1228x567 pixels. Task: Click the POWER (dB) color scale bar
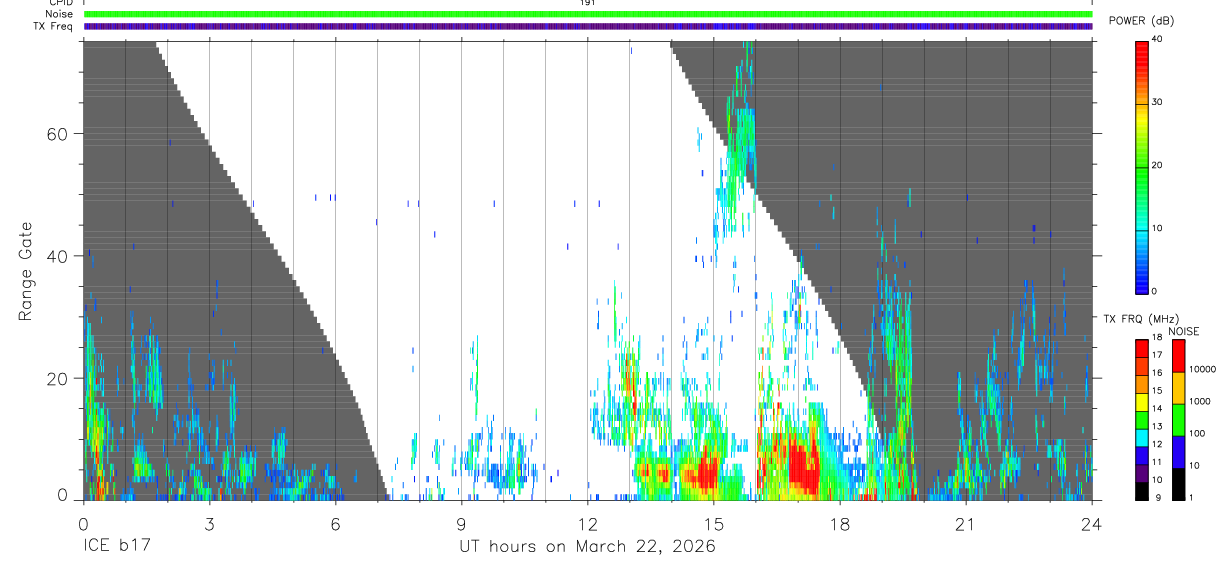(1142, 166)
